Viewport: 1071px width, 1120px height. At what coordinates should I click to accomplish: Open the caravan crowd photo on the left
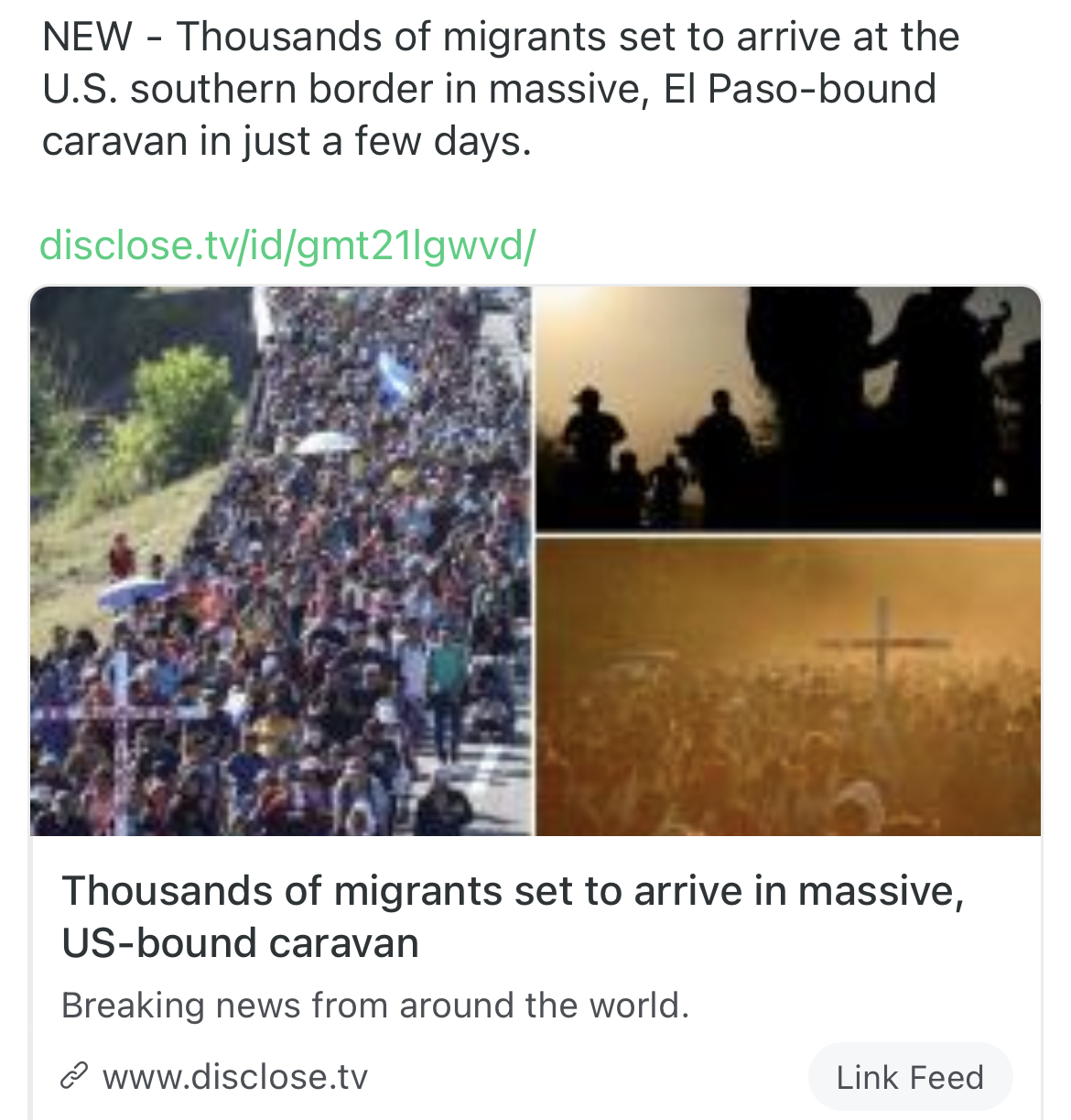281,560
